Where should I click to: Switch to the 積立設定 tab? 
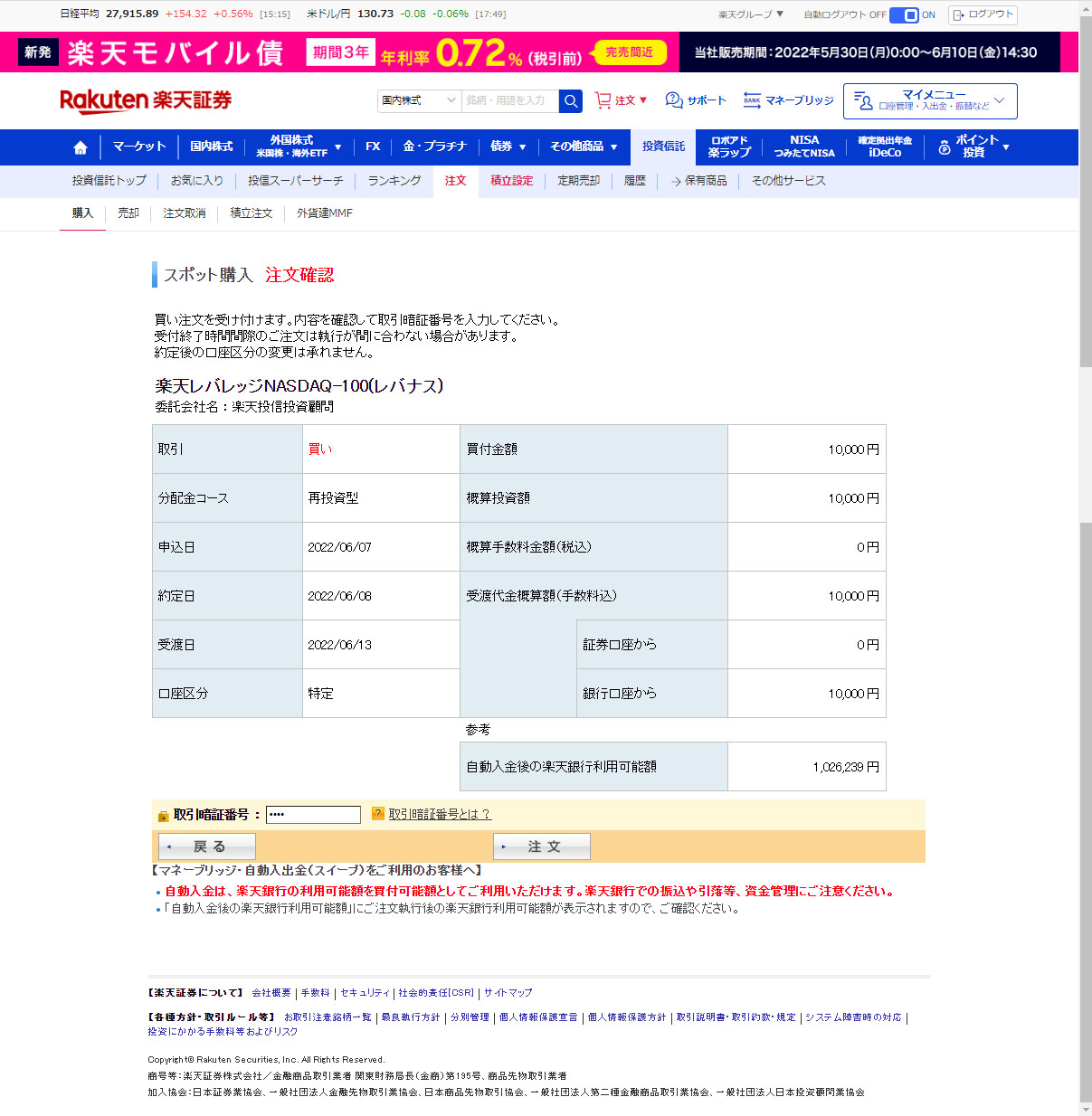pyautogui.click(x=511, y=181)
